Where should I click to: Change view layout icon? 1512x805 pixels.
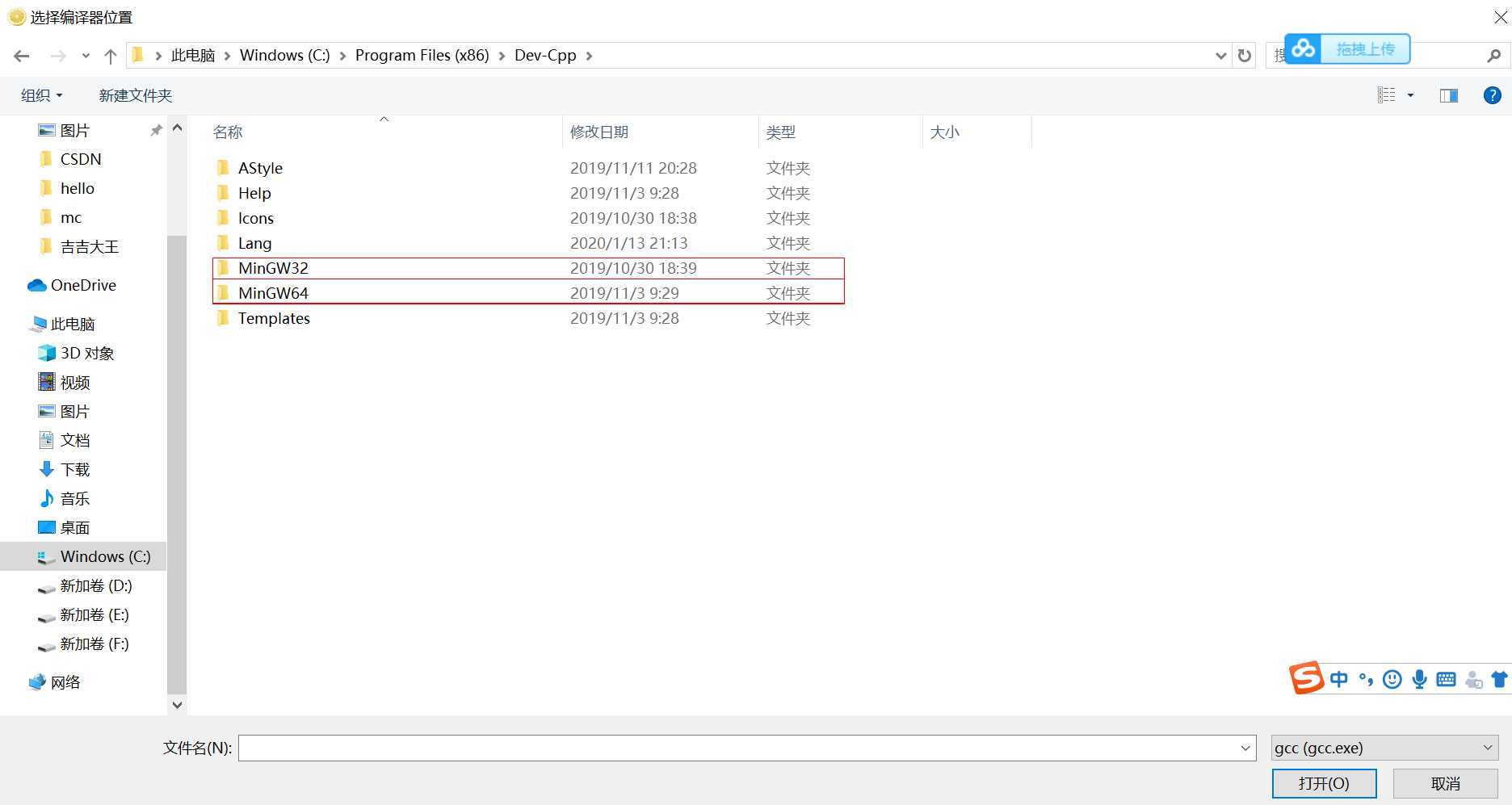coord(1386,95)
